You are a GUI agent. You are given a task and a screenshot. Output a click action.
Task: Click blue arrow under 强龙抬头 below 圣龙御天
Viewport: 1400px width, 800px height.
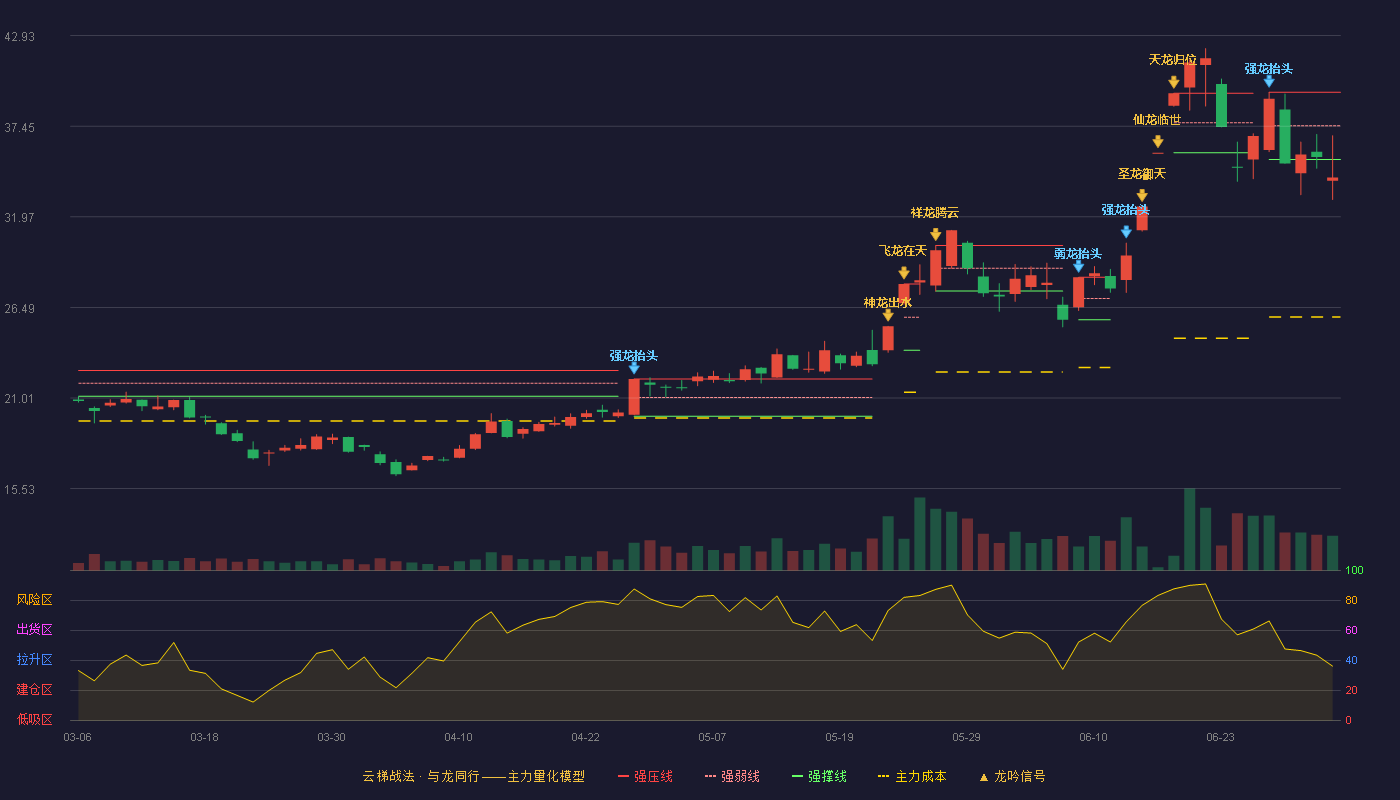1126,232
